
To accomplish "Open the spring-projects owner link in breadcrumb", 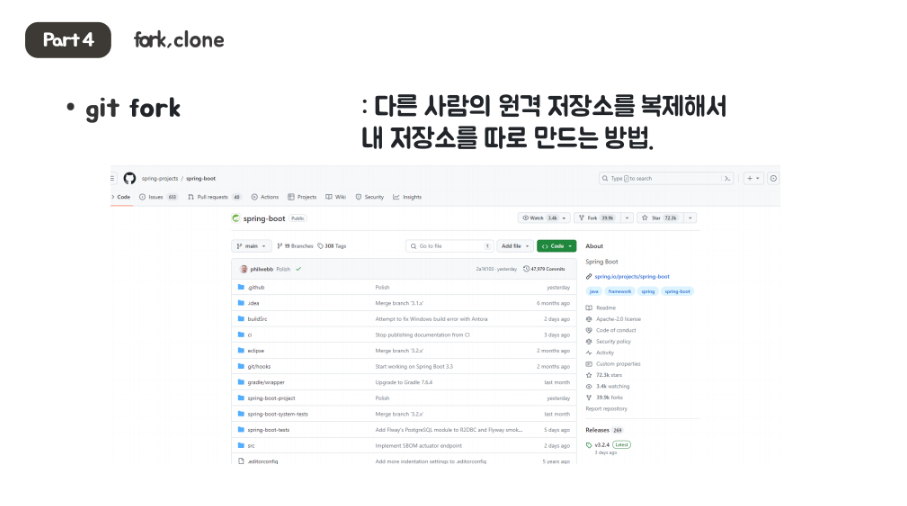I will tap(160, 179).
